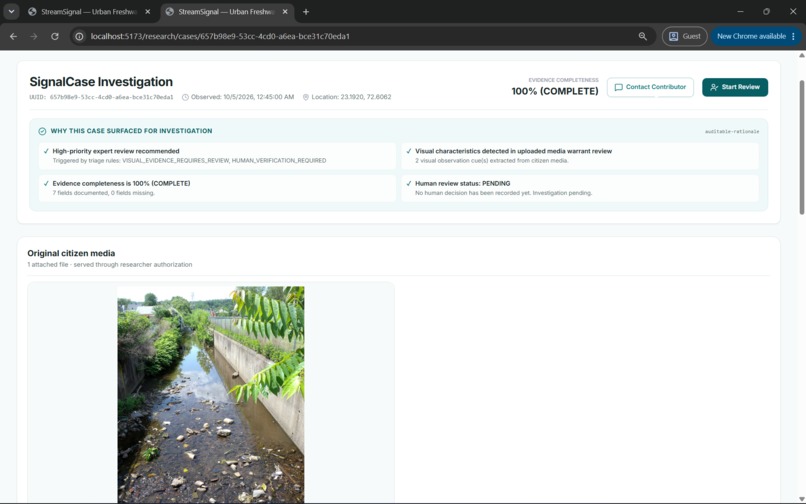Click 'Triggered by triage rules' description text
The image size is (806, 504).
[189, 161]
